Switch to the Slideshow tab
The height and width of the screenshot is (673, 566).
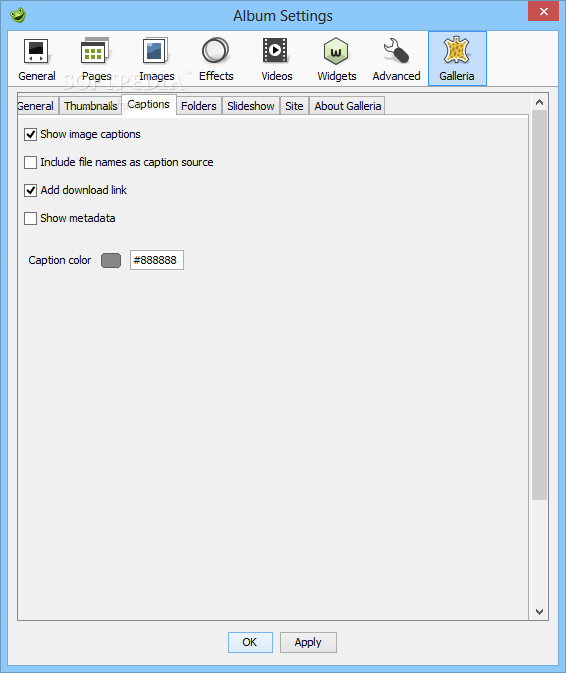coord(251,106)
